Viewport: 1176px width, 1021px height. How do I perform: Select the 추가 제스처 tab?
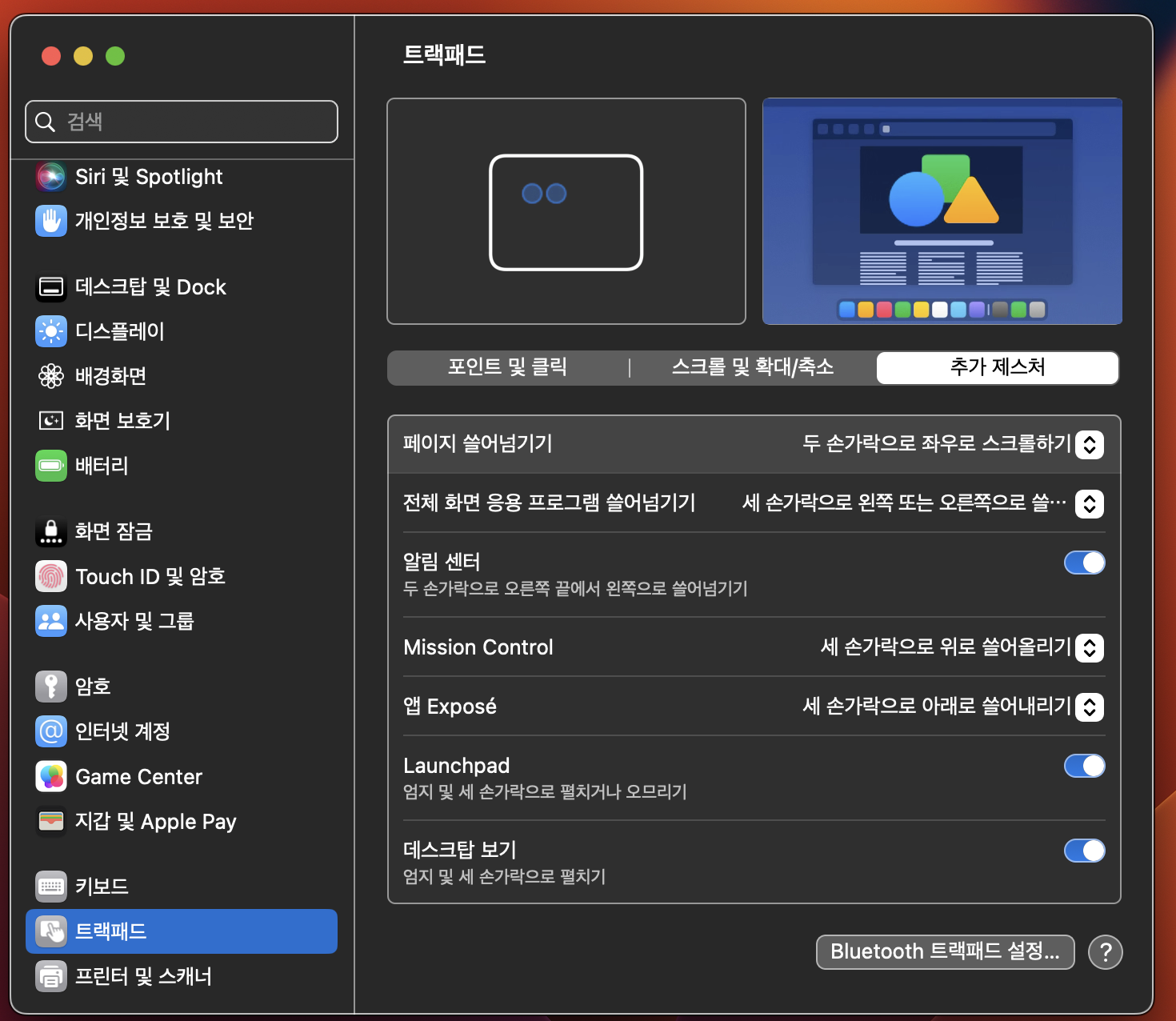(998, 367)
